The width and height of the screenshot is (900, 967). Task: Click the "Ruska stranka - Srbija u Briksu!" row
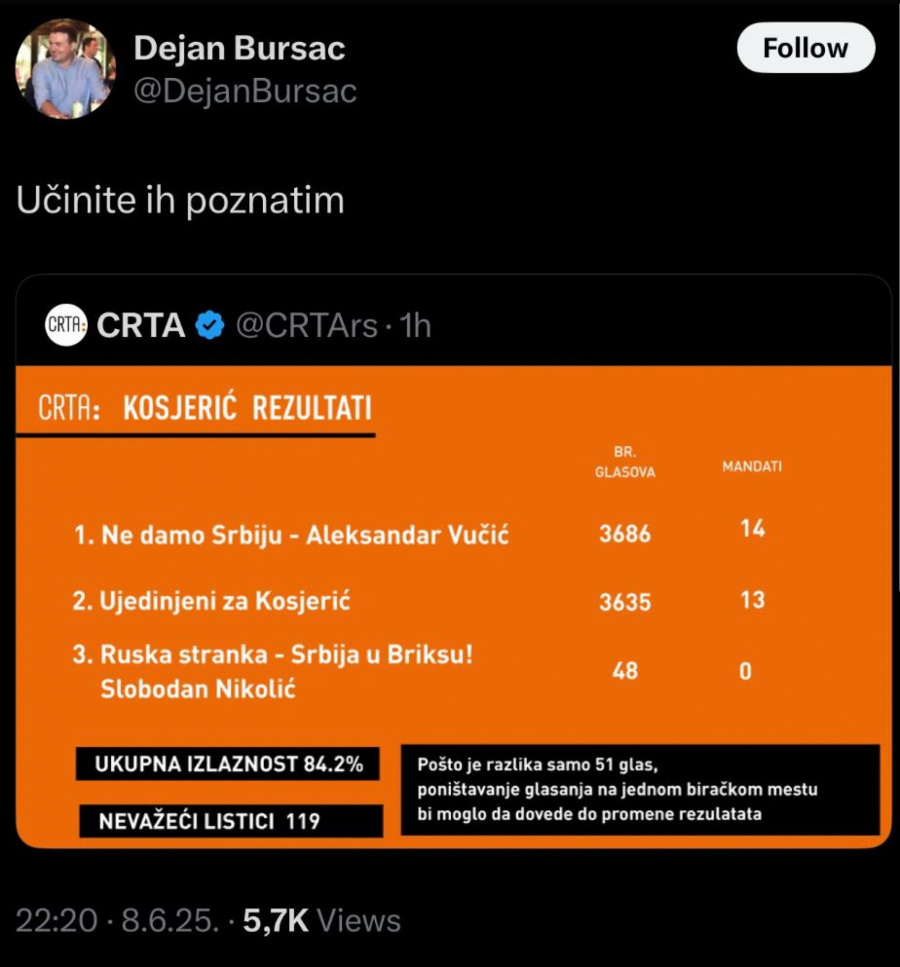[x=286, y=656]
